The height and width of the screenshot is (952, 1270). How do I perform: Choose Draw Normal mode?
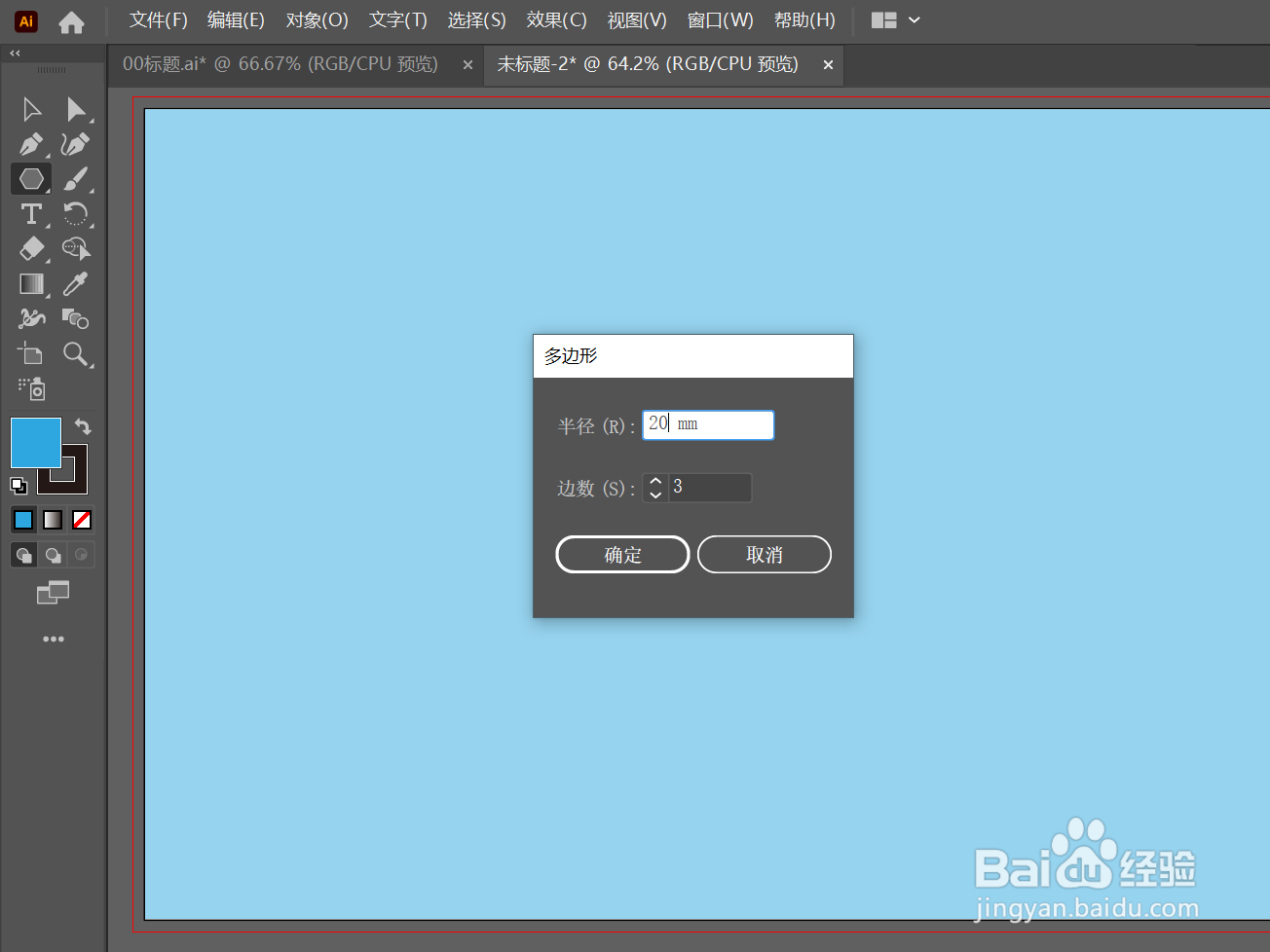click(23, 555)
